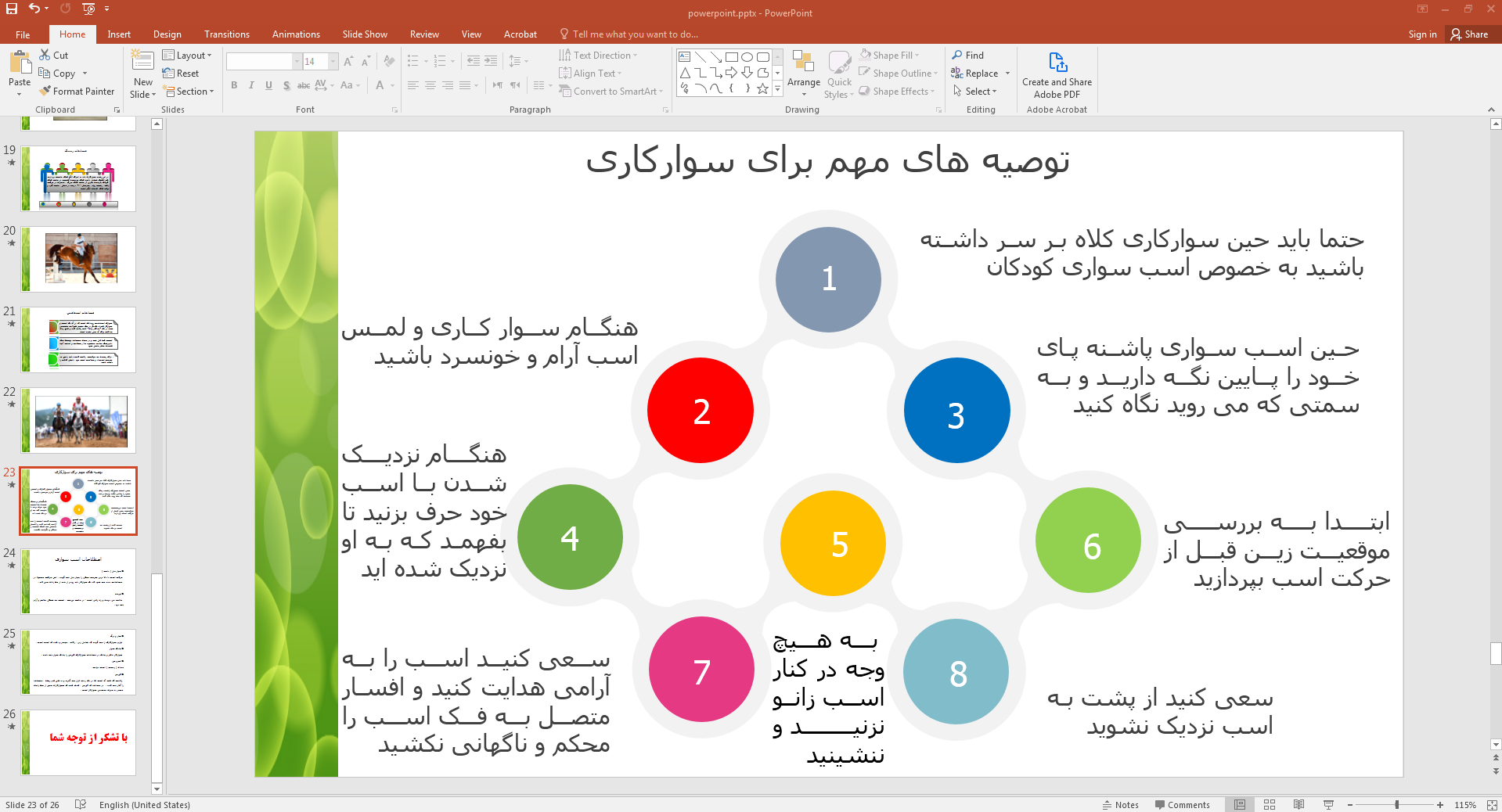1502x812 pixels.
Task: Expand the Shape Fill dropdown
Action: (x=890, y=56)
